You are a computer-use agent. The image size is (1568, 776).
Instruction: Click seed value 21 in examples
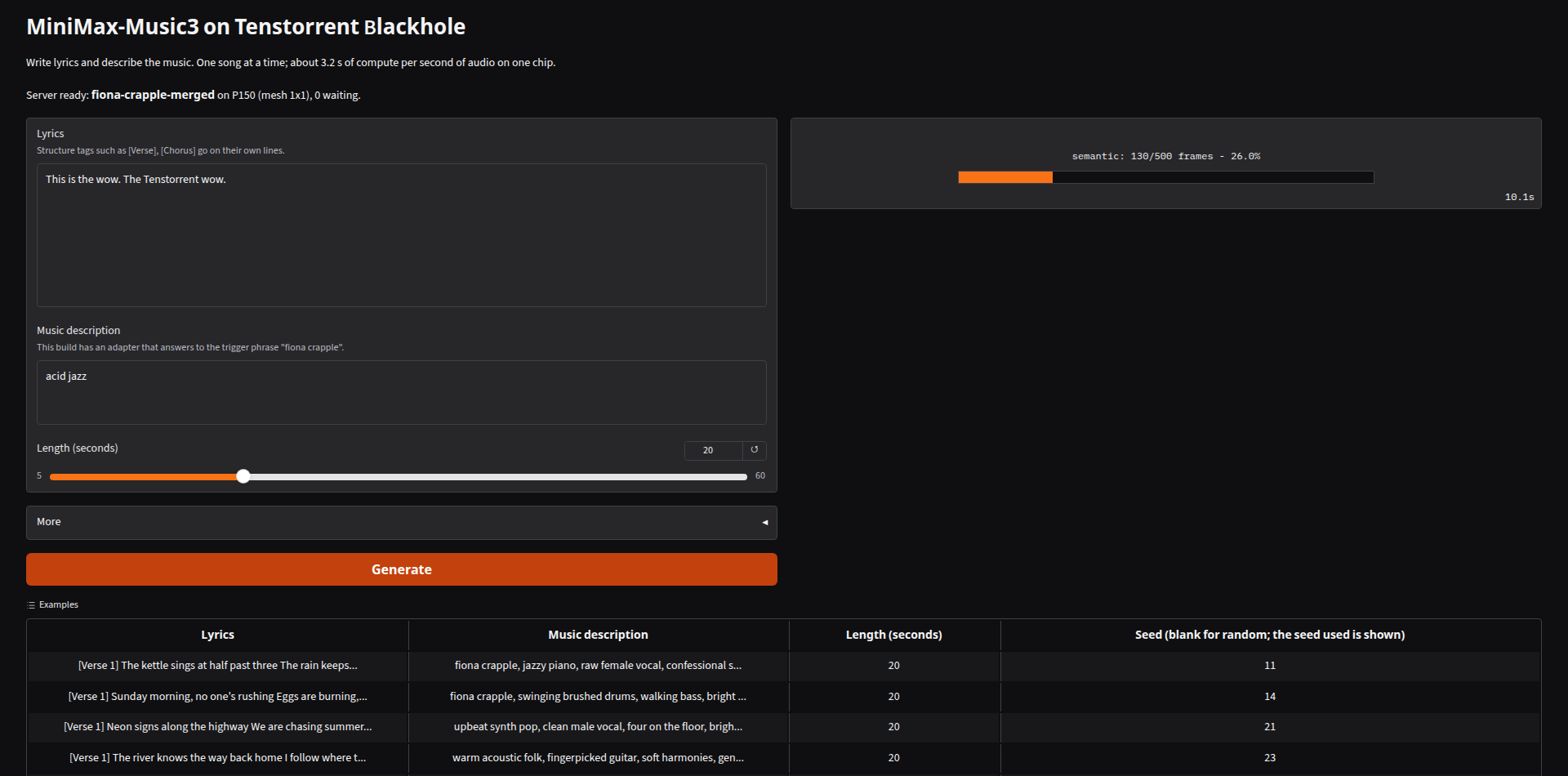coord(1270,727)
